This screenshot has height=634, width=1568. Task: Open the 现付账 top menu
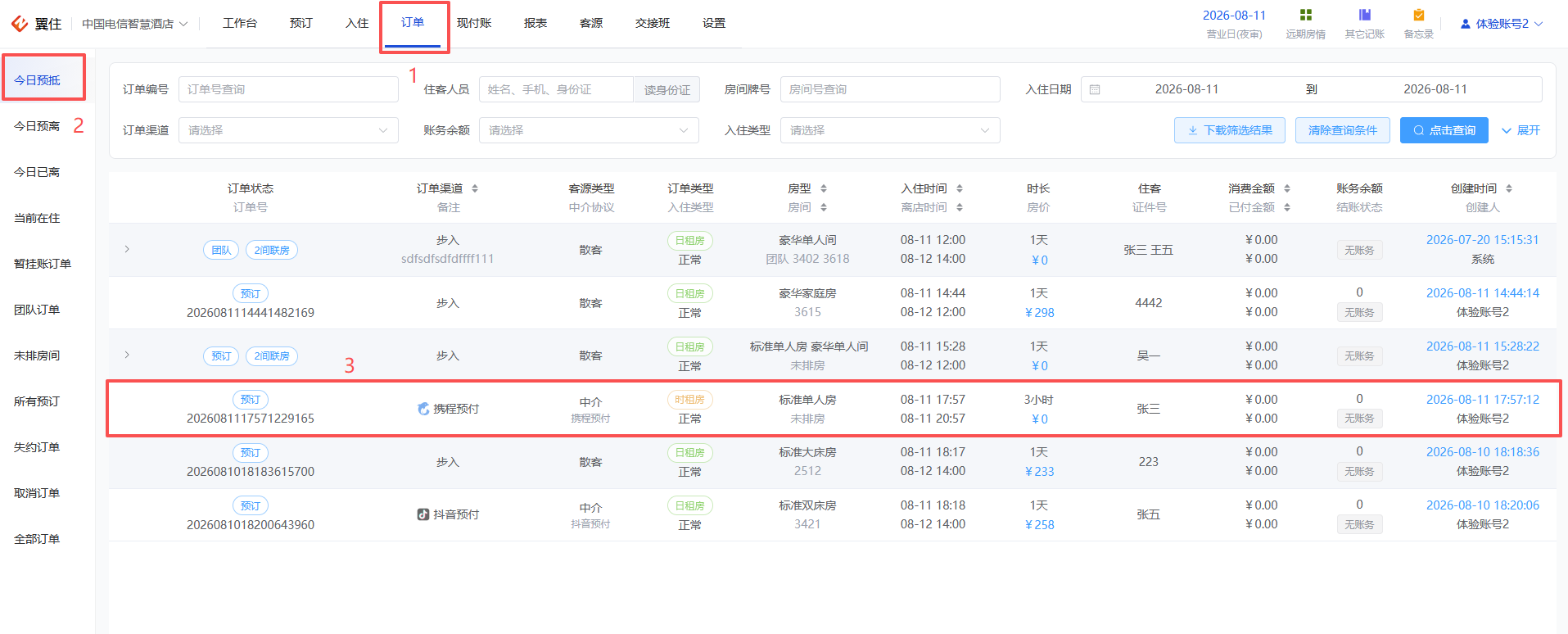pos(474,23)
